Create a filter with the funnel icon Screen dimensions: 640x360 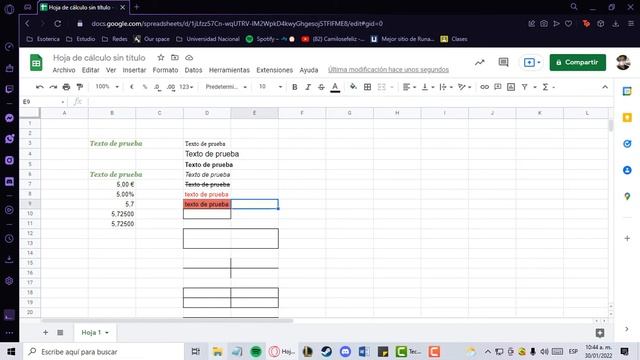click(x=524, y=87)
